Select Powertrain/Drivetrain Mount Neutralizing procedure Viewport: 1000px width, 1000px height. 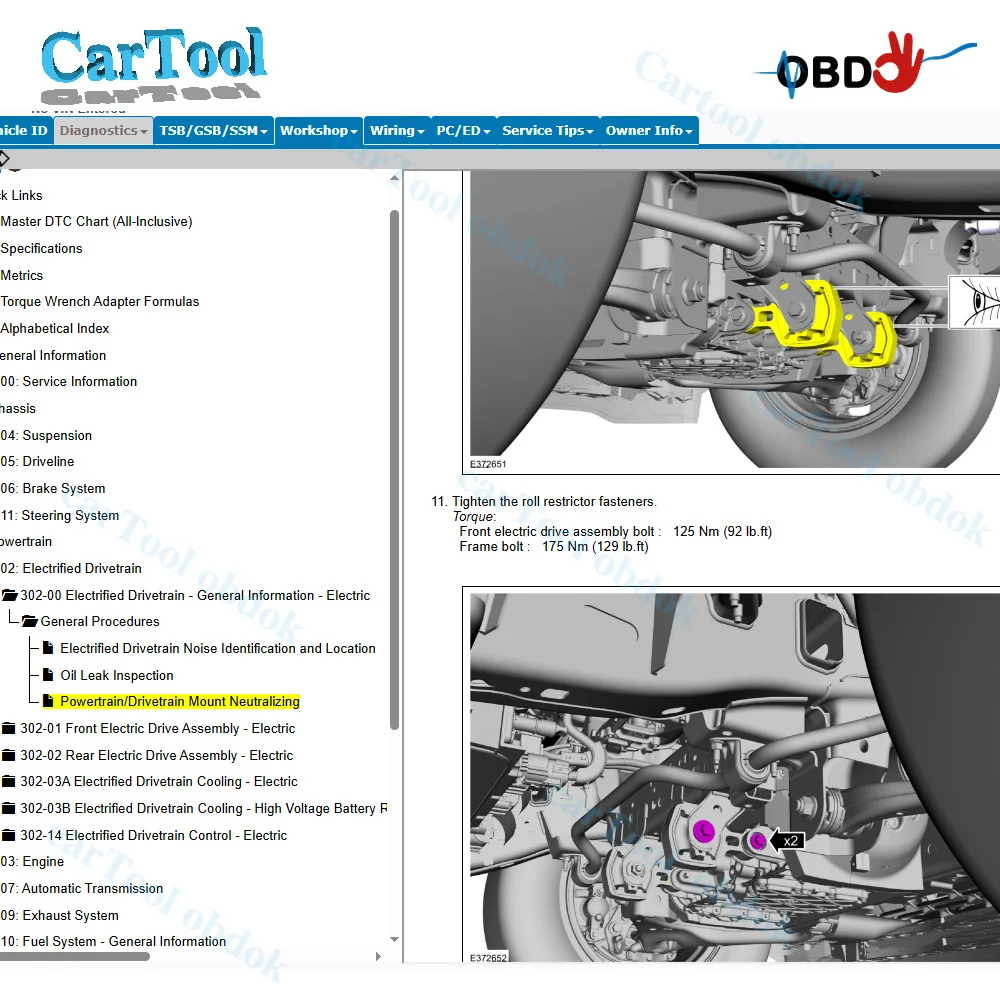[x=180, y=702]
